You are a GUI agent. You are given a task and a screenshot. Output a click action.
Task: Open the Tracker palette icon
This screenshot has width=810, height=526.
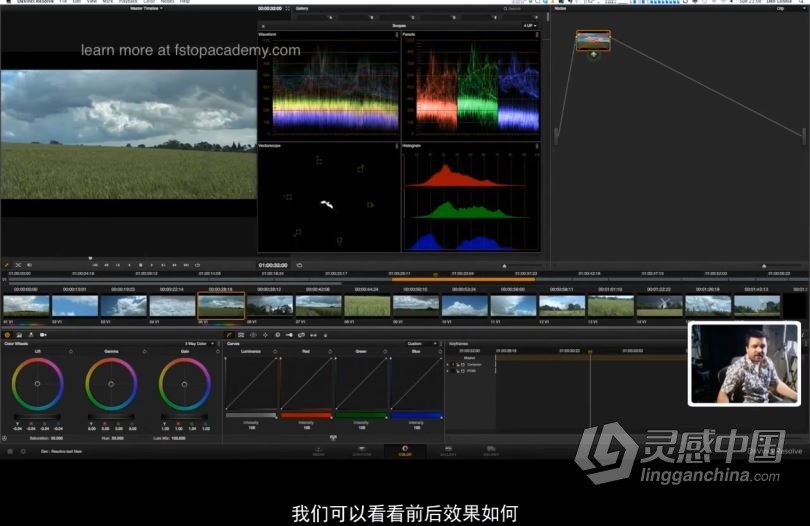265,335
